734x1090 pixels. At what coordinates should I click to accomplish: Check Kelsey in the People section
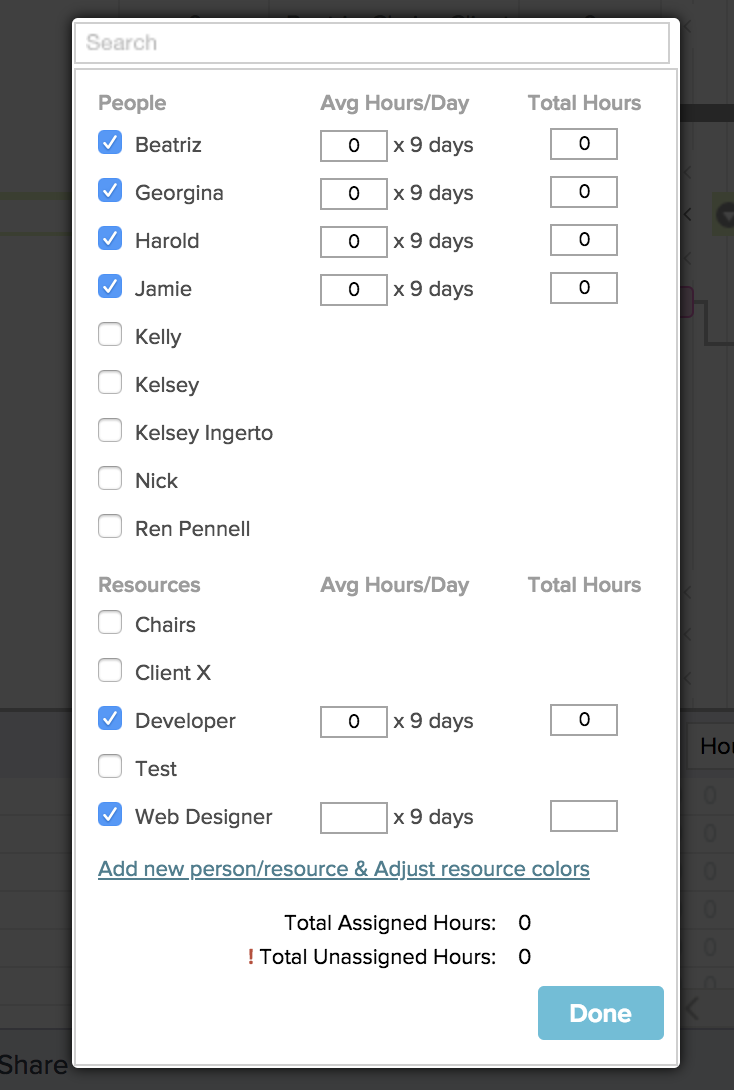(110, 382)
